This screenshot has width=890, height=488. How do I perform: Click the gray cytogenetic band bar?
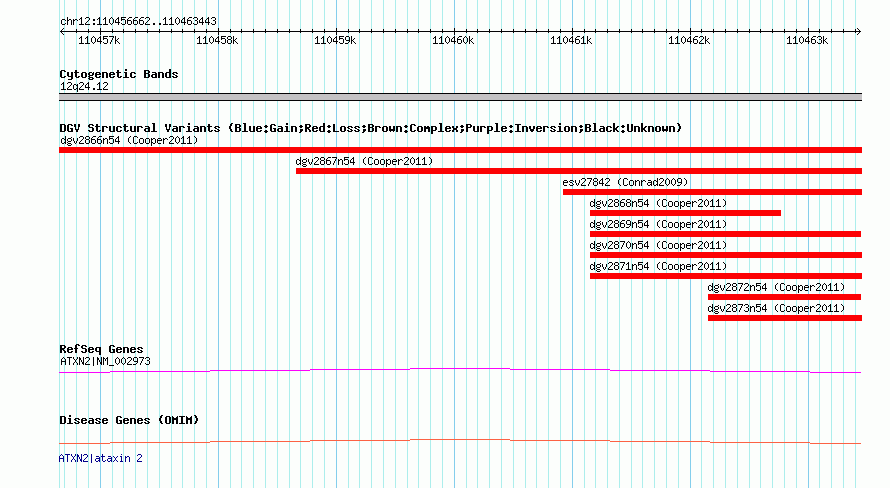460,97
